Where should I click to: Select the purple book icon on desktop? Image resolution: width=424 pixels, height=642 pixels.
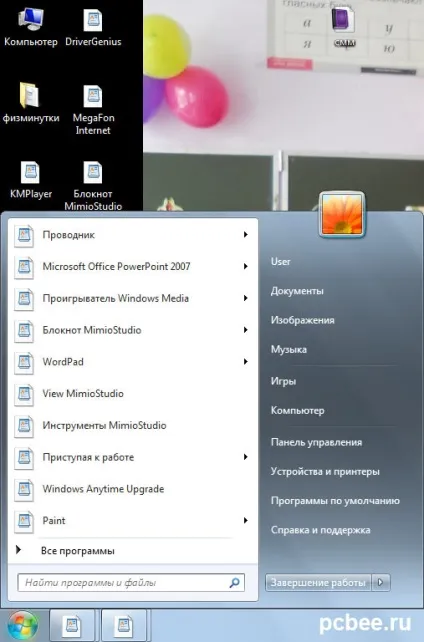click(343, 20)
